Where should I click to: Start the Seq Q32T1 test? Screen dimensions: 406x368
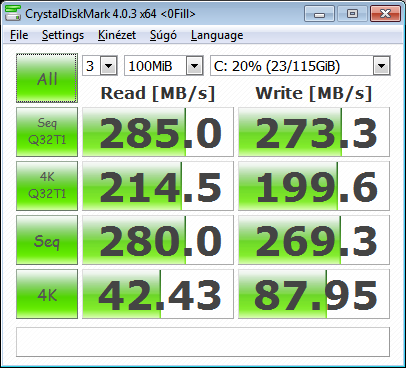(47, 132)
